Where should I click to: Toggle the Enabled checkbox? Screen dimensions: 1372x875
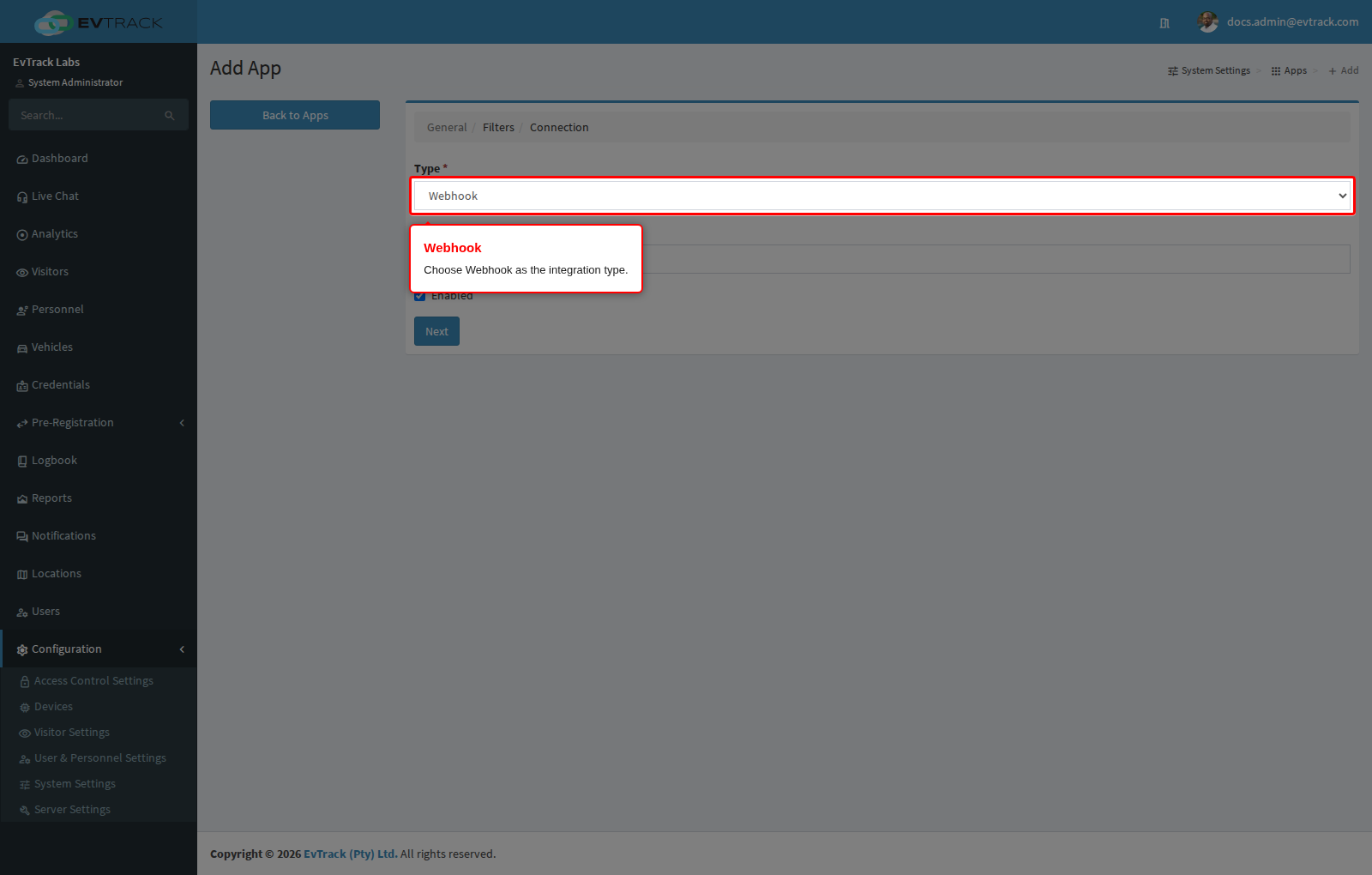click(420, 296)
